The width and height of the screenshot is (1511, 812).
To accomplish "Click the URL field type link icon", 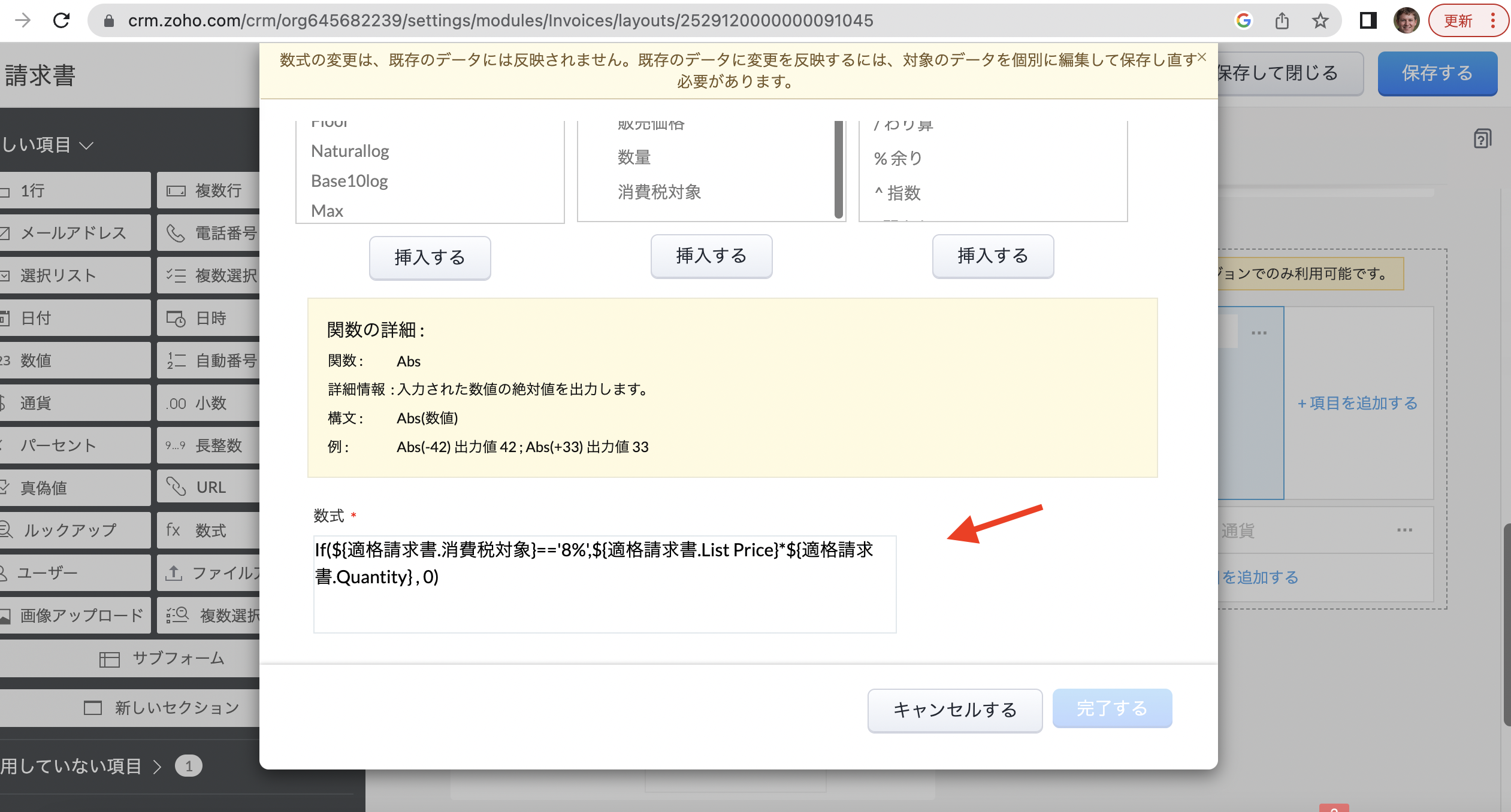I will (176, 487).
